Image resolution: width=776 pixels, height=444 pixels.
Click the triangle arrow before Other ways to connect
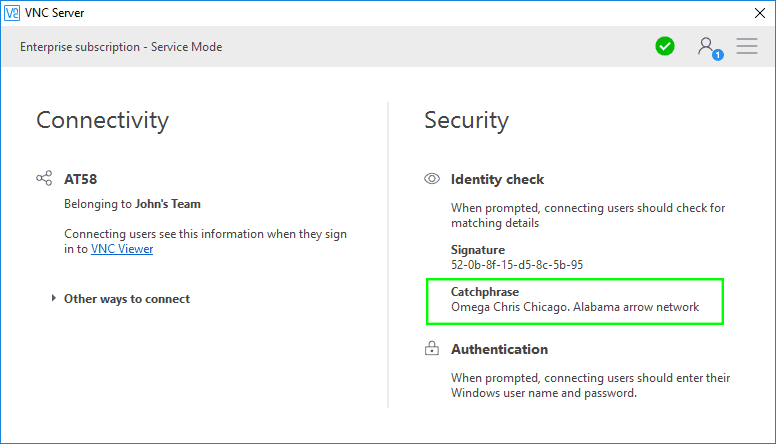click(x=54, y=298)
